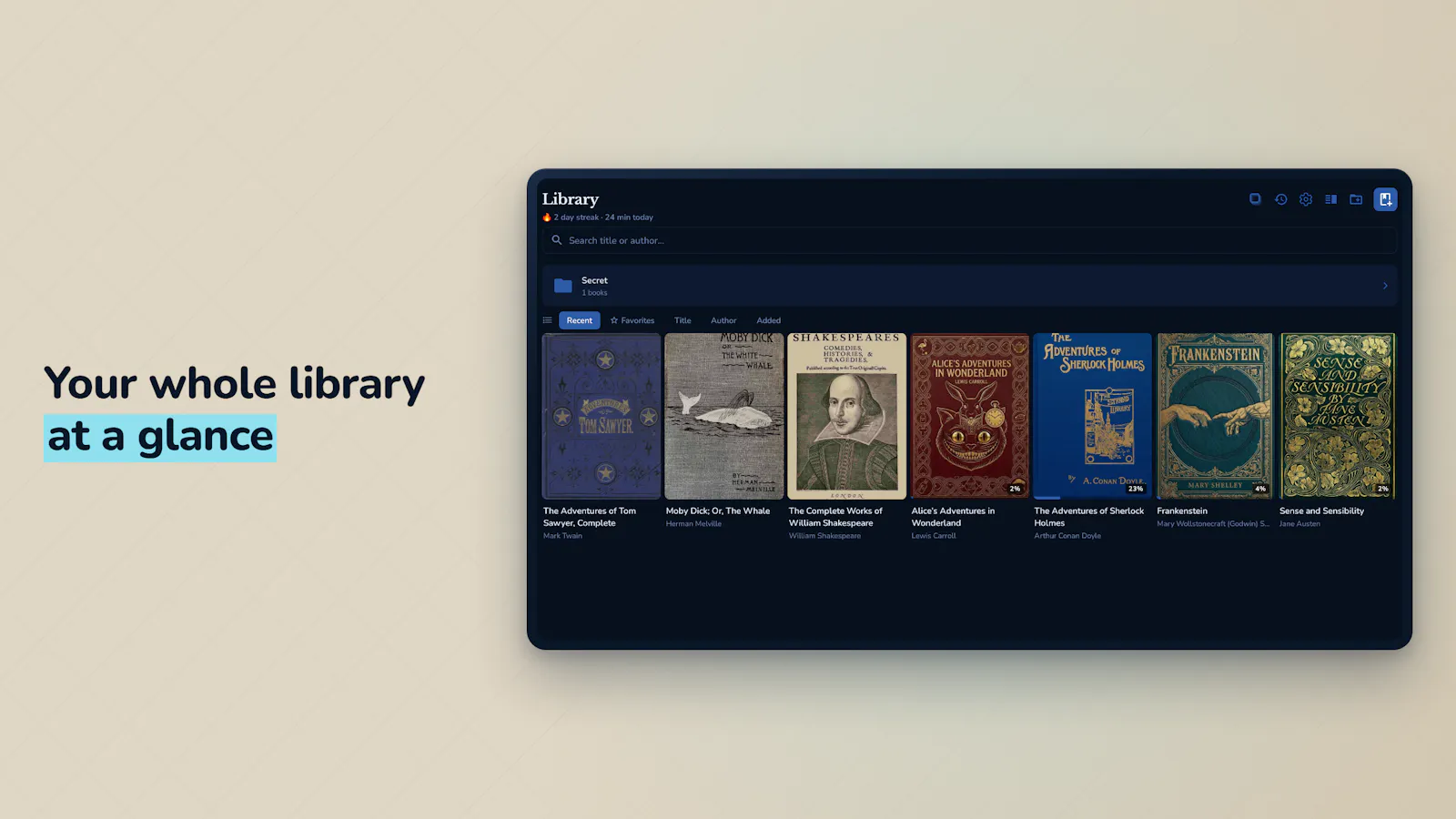Create a new folder with the folder-plus icon

(x=1356, y=199)
